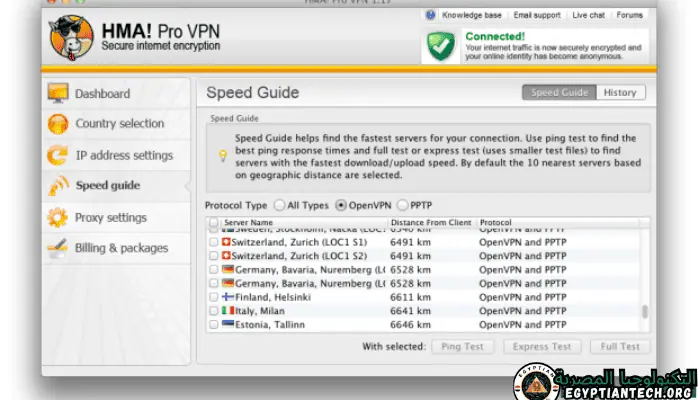This screenshot has width=698, height=400.
Task: Click the IP address settings icon
Action: pos(58,155)
